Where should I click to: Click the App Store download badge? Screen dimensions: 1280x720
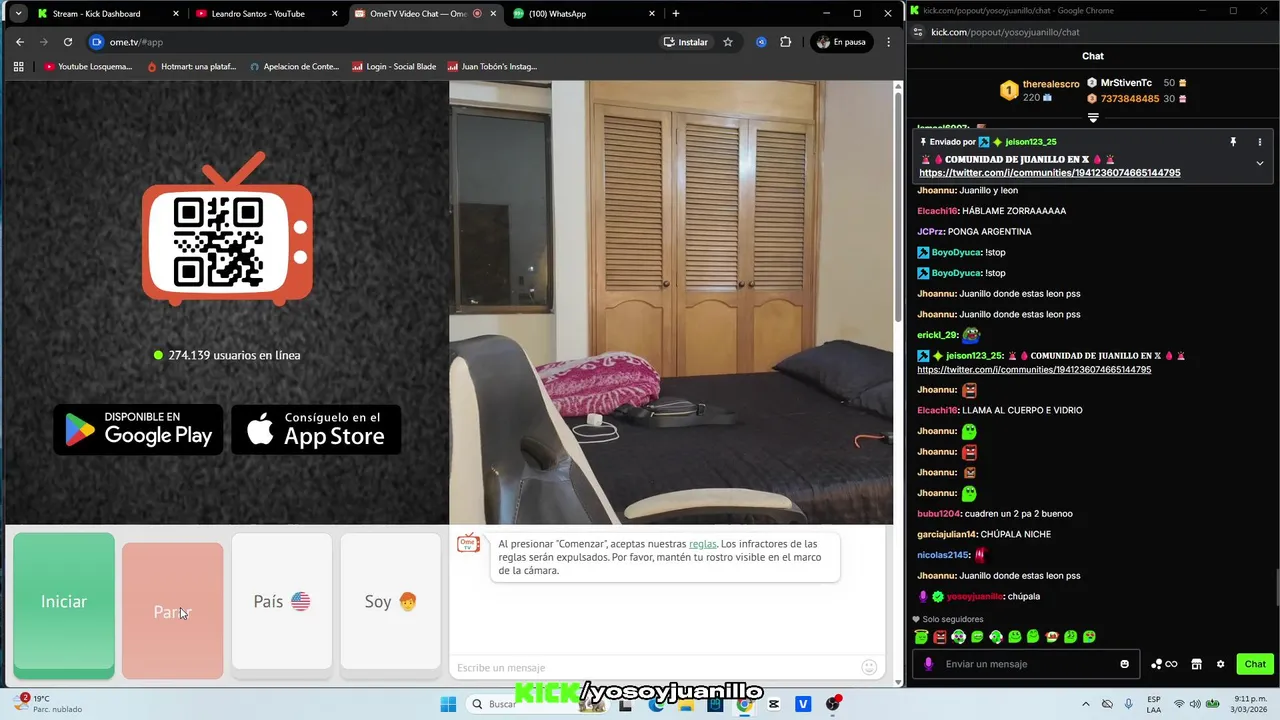pyautogui.click(x=316, y=429)
